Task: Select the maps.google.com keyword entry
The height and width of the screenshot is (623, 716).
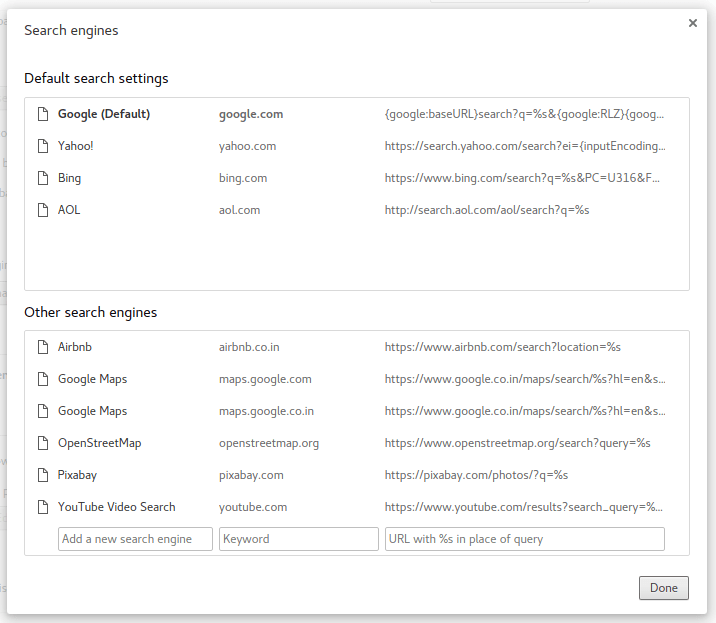Action: (265, 379)
